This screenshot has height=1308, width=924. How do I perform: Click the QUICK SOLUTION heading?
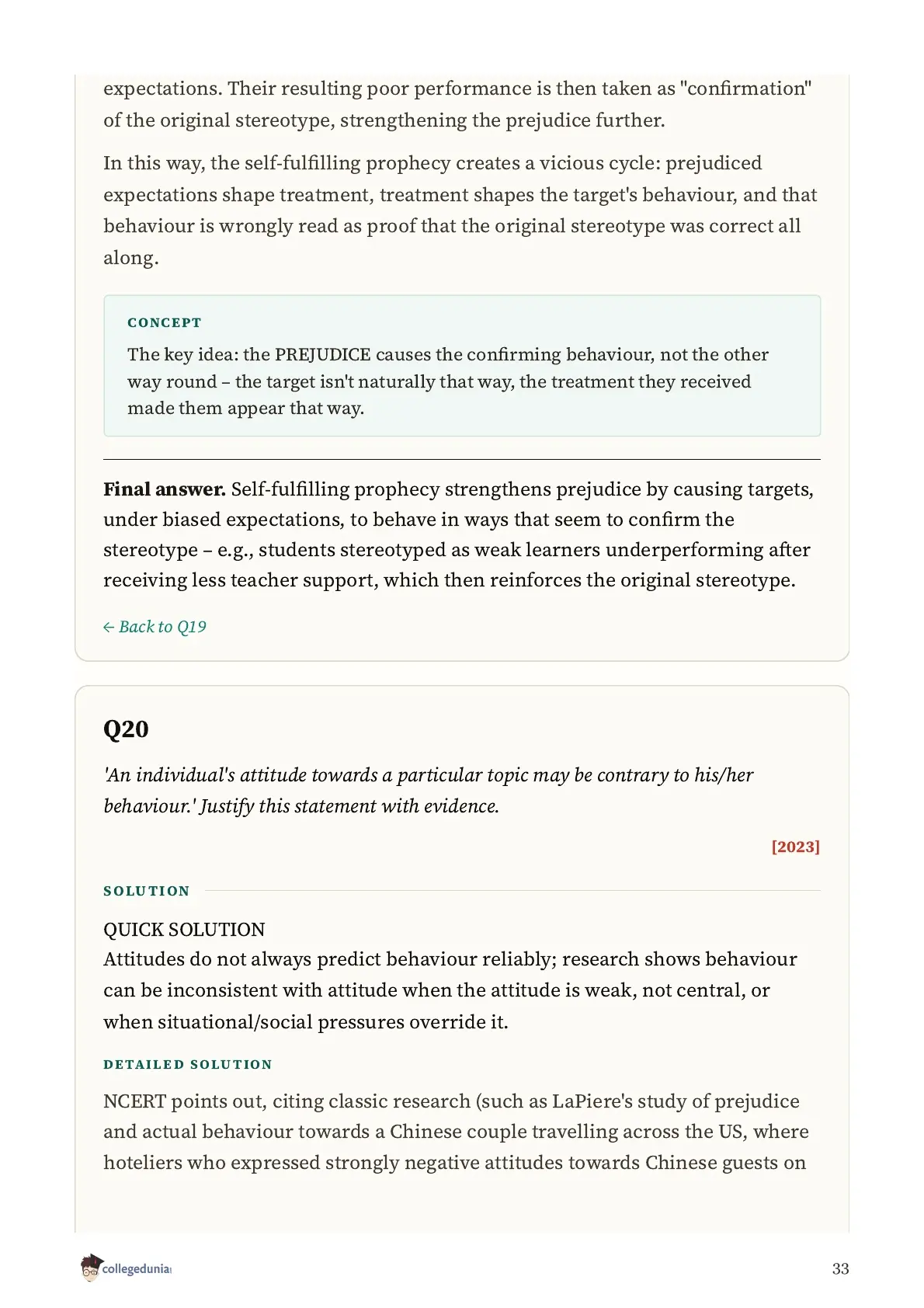pyautogui.click(x=184, y=930)
